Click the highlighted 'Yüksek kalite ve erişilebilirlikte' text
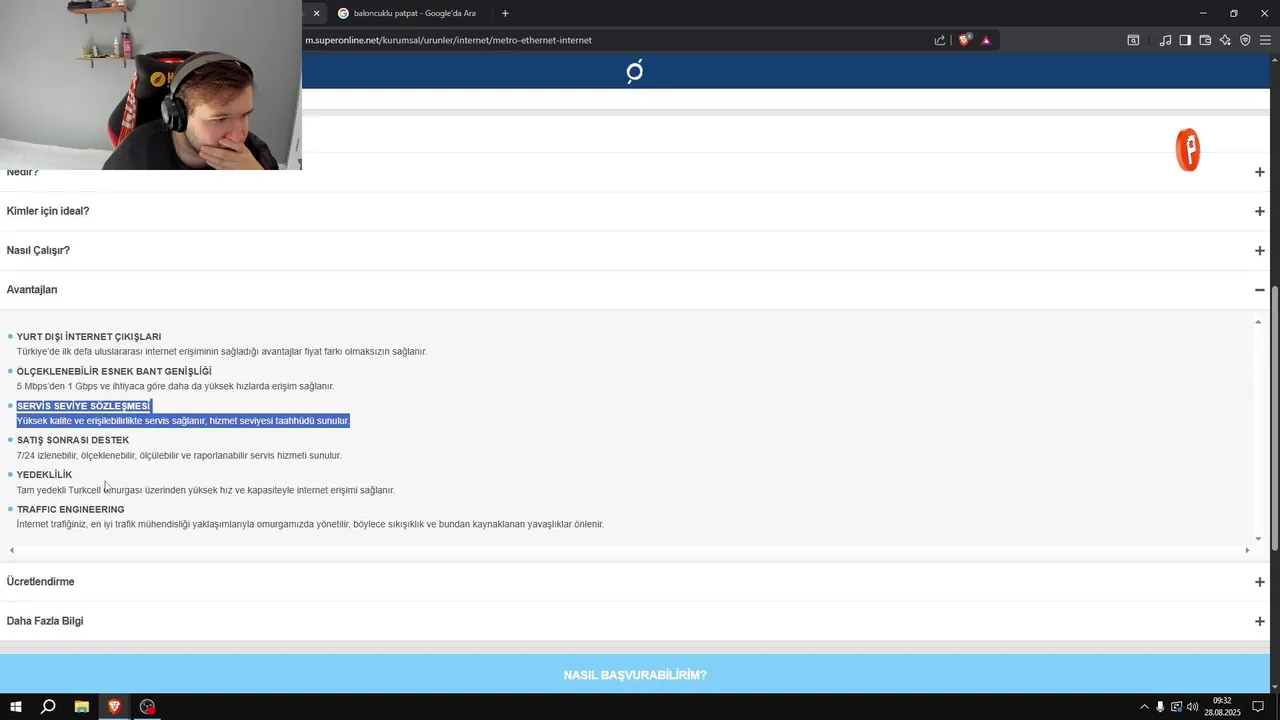This screenshot has width=1280, height=720. click(x=183, y=421)
